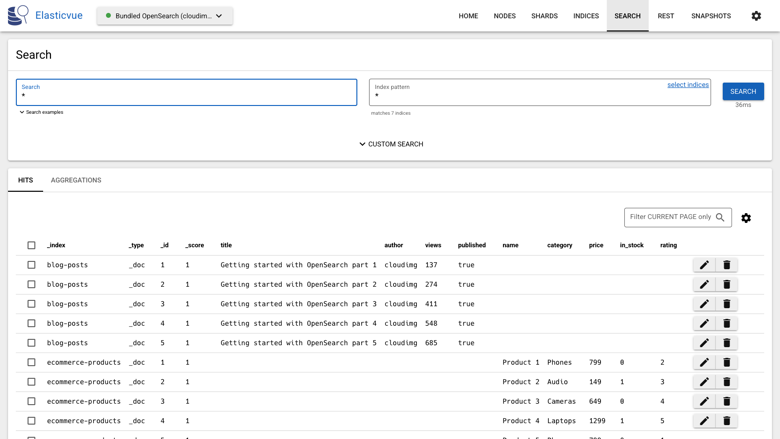Image resolution: width=780 pixels, height=439 pixels.
Task: Delete blog-posts document part 1
Action: pyautogui.click(x=726, y=265)
